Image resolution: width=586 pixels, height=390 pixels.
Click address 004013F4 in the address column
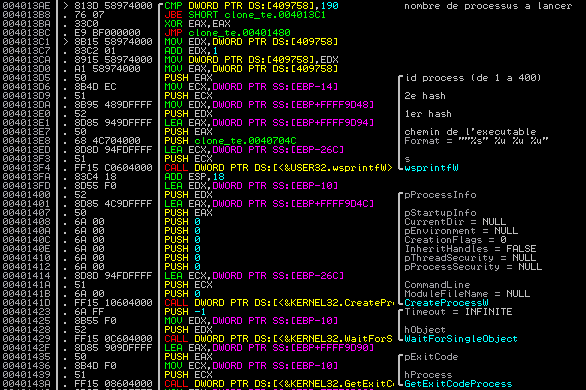[26, 168]
